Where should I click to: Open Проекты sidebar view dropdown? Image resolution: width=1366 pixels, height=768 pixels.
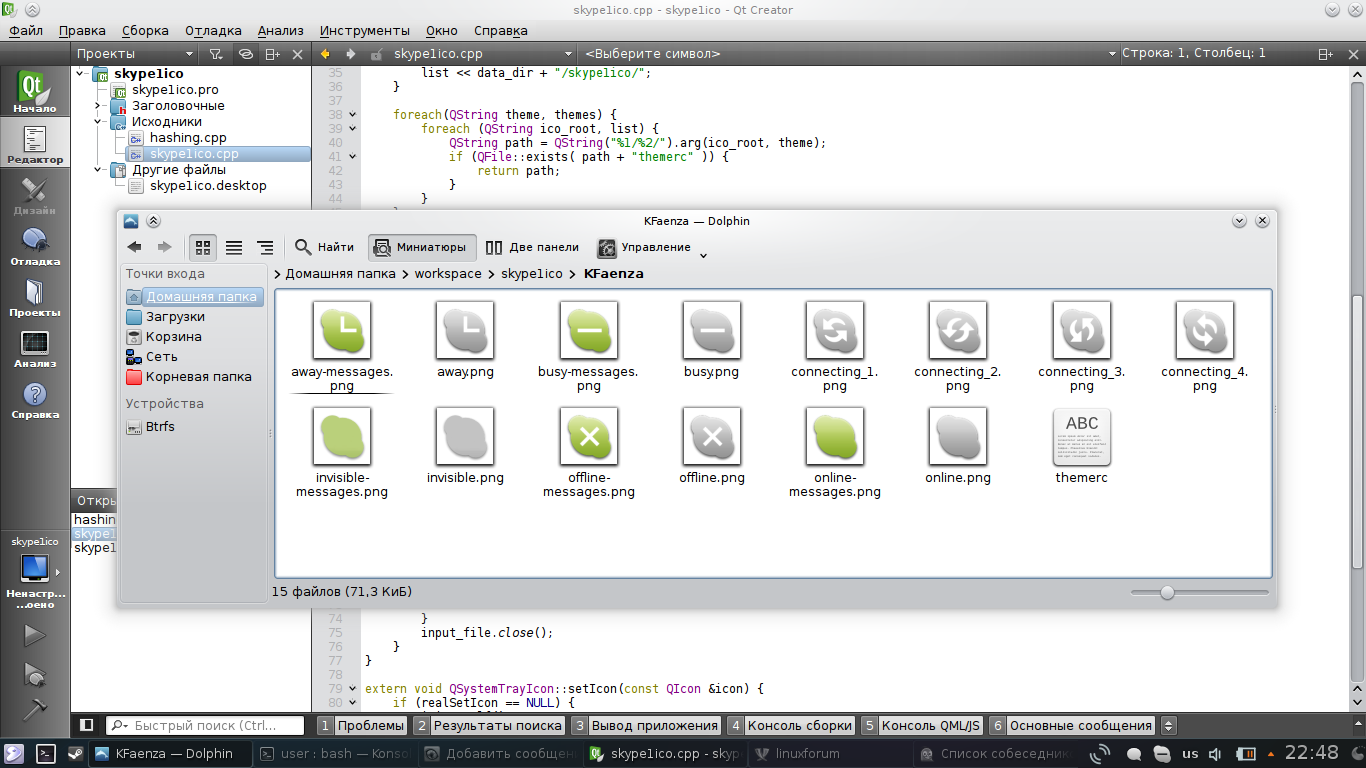pyautogui.click(x=135, y=54)
